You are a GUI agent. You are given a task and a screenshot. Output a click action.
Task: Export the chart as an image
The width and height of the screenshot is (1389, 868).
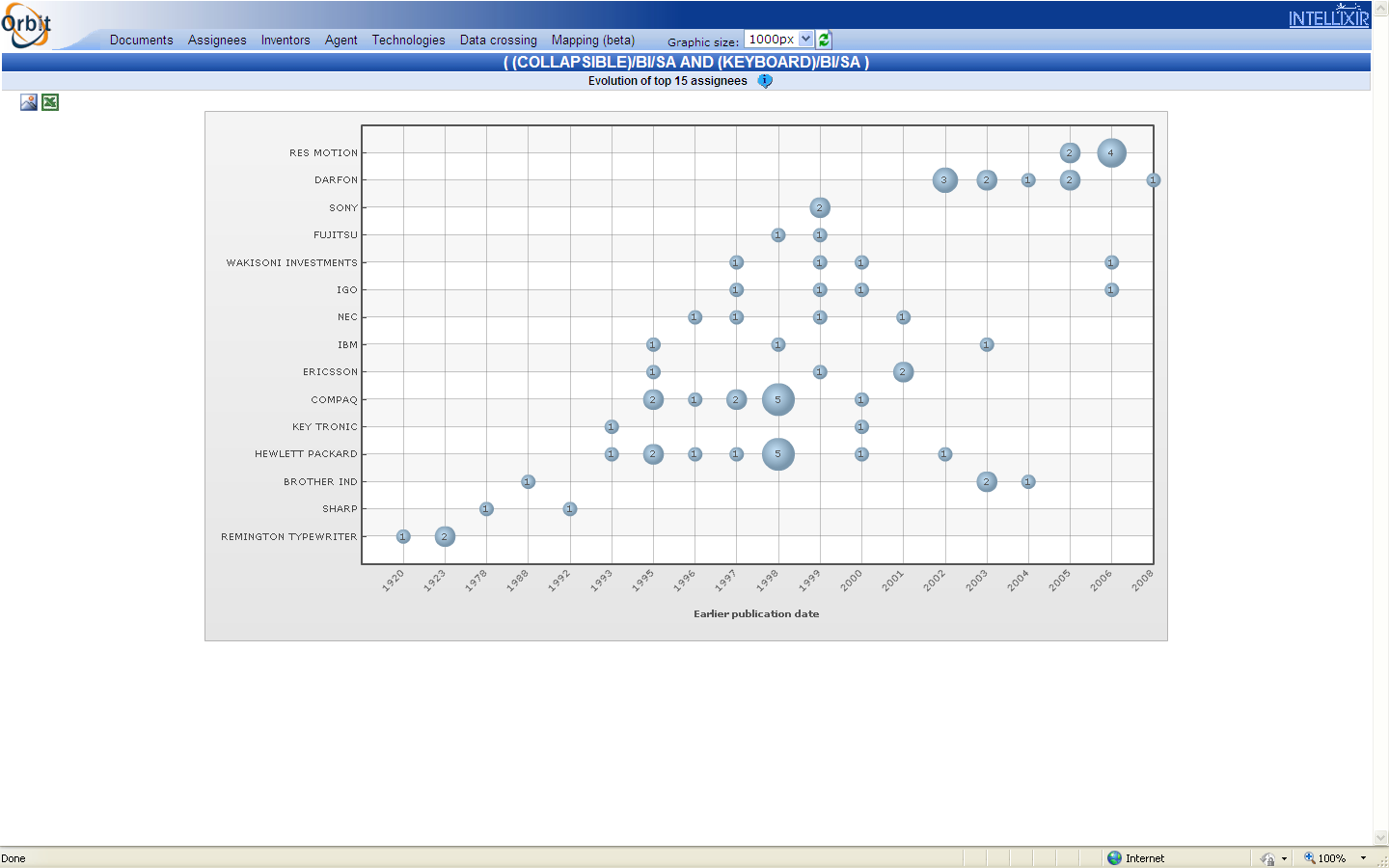pos(29,102)
